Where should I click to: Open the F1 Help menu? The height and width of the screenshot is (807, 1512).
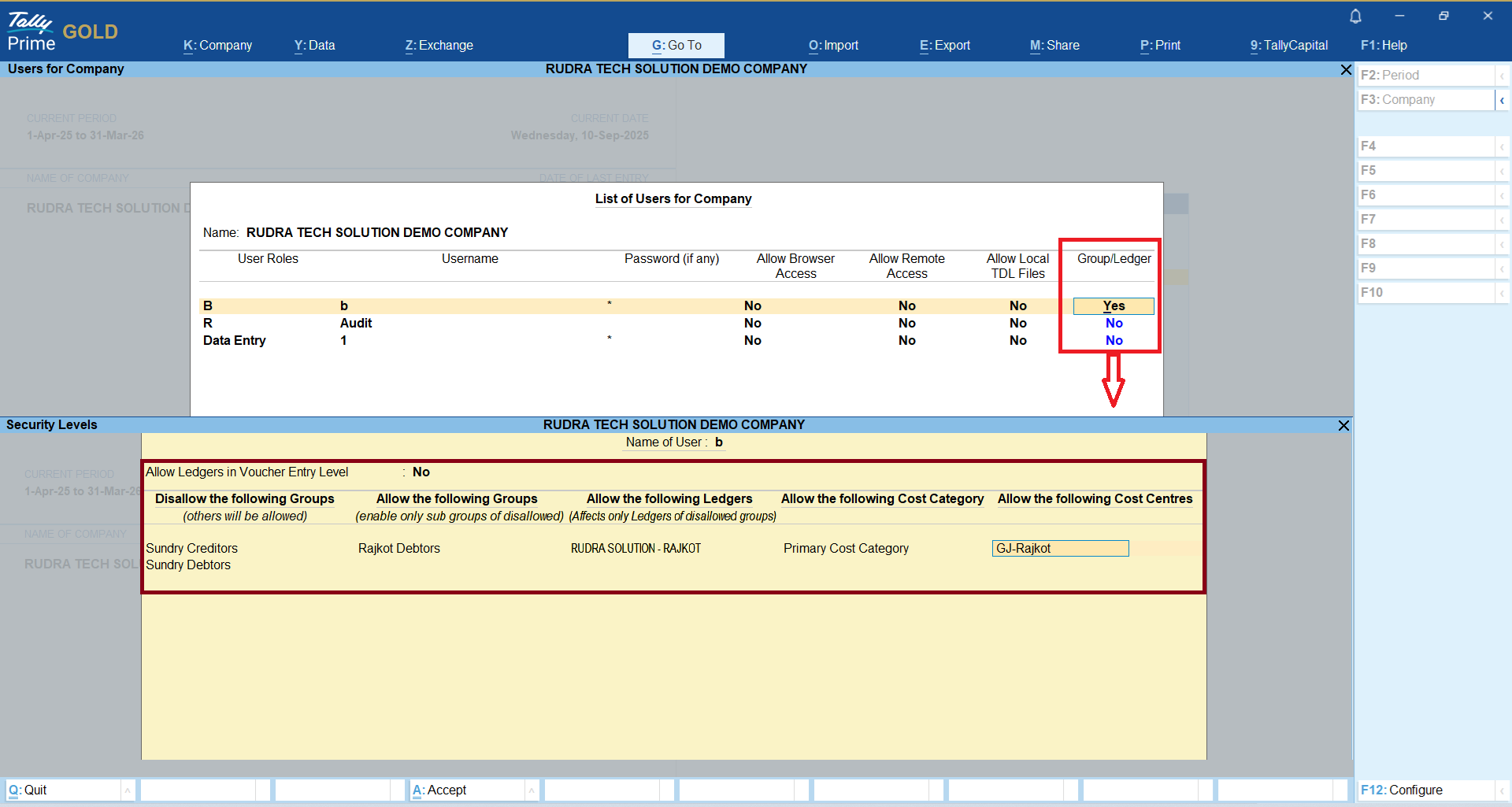pyautogui.click(x=1384, y=46)
